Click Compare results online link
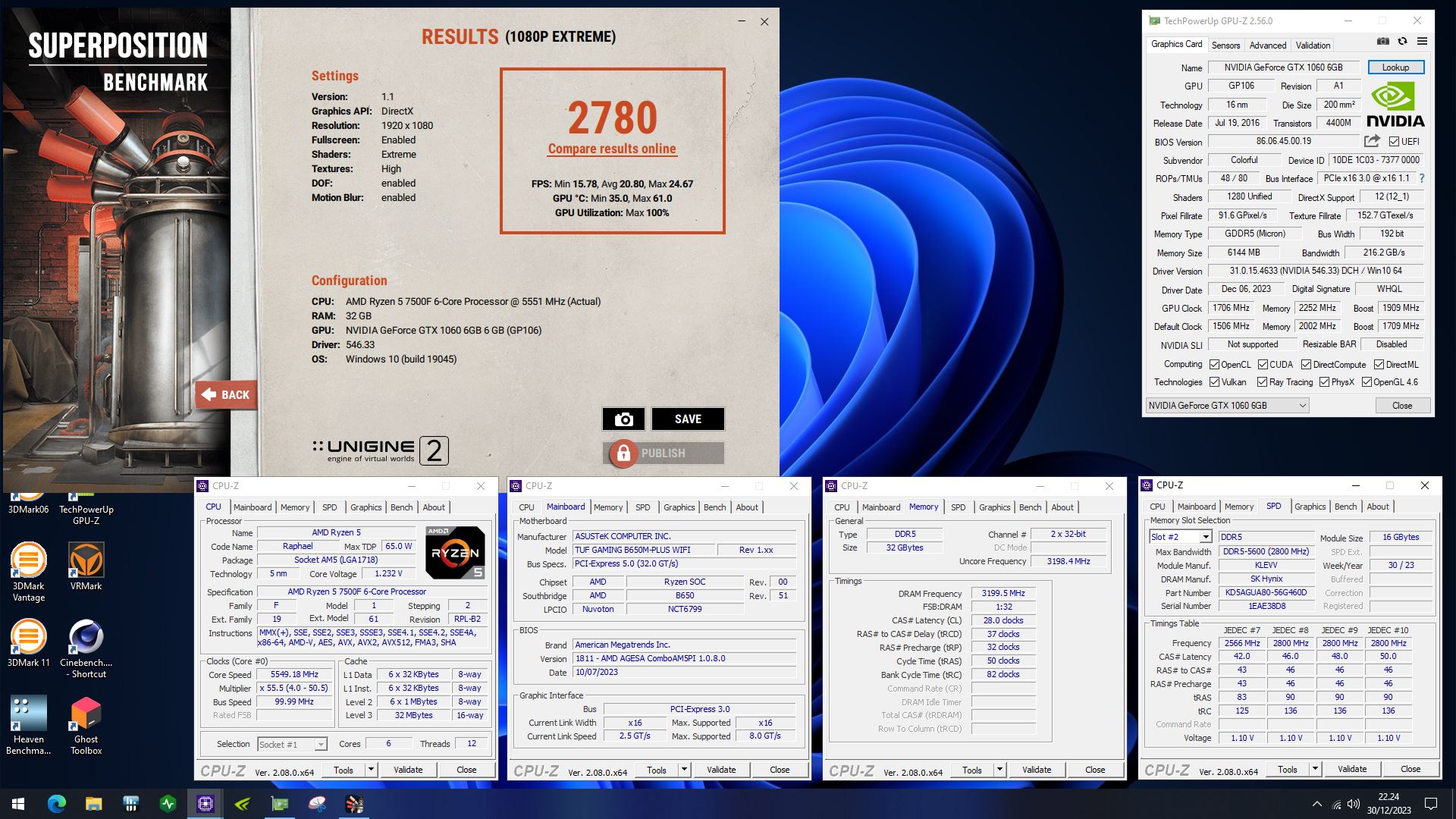The height and width of the screenshot is (819, 1456). click(612, 149)
